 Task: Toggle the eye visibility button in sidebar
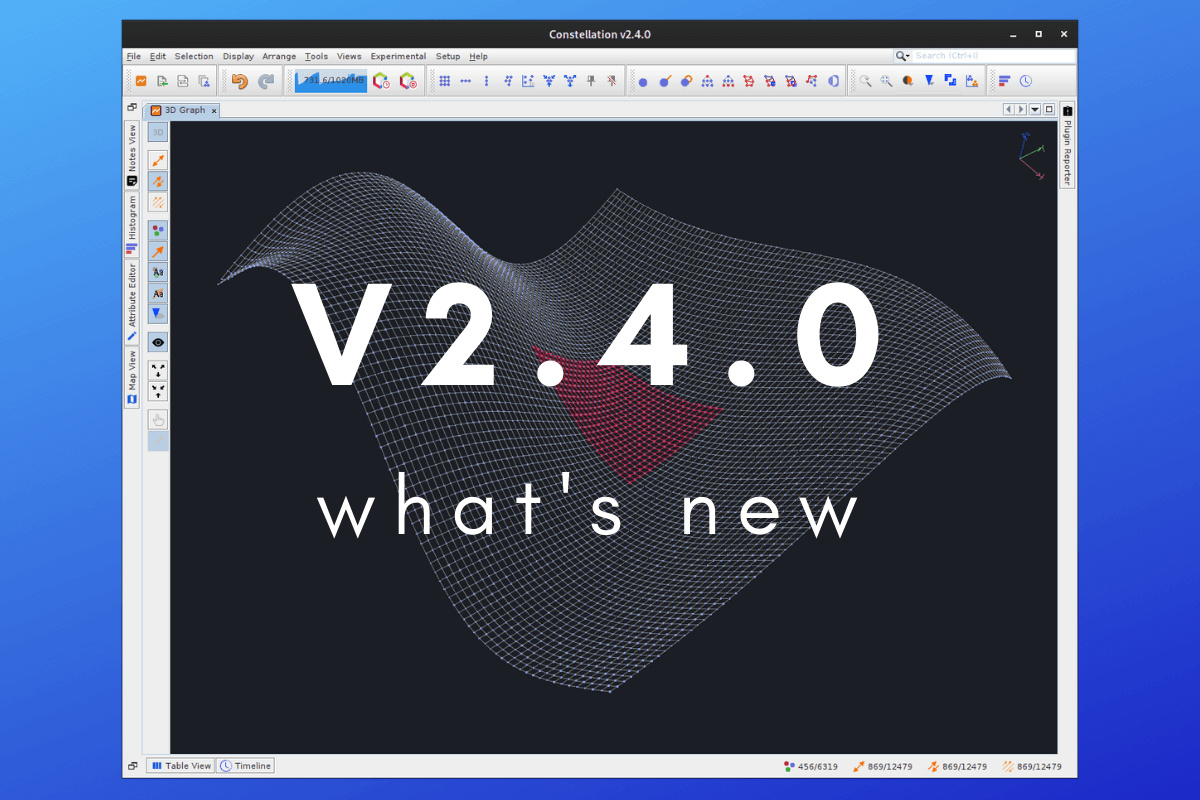[x=158, y=342]
